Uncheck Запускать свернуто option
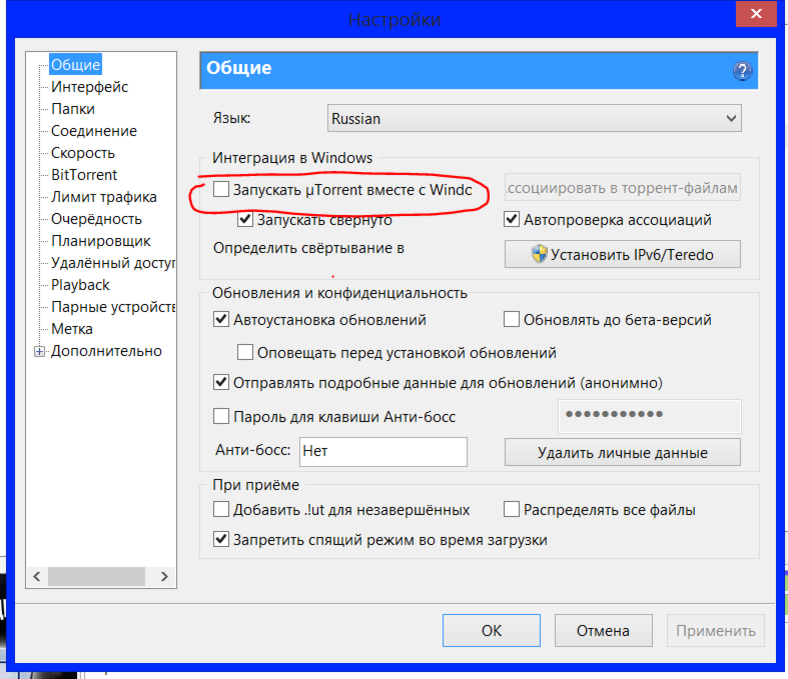This screenshot has height=679, width=788. pyautogui.click(x=245, y=219)
